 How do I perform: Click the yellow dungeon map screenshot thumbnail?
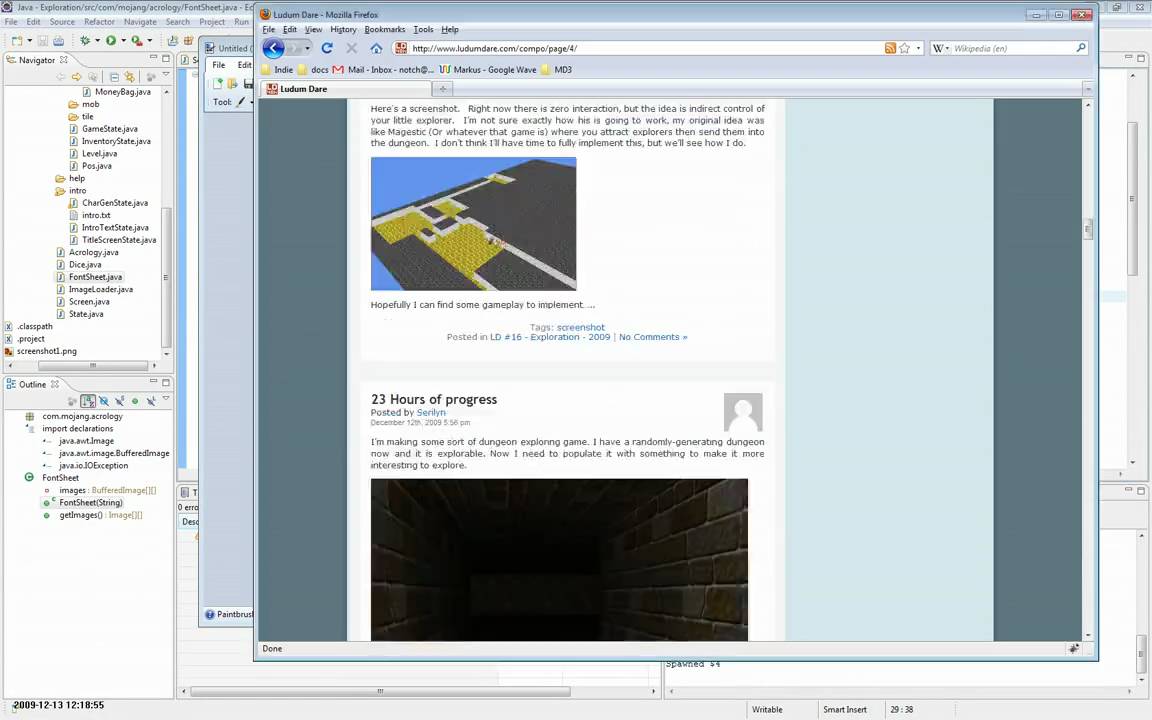[x=473, y=223]
